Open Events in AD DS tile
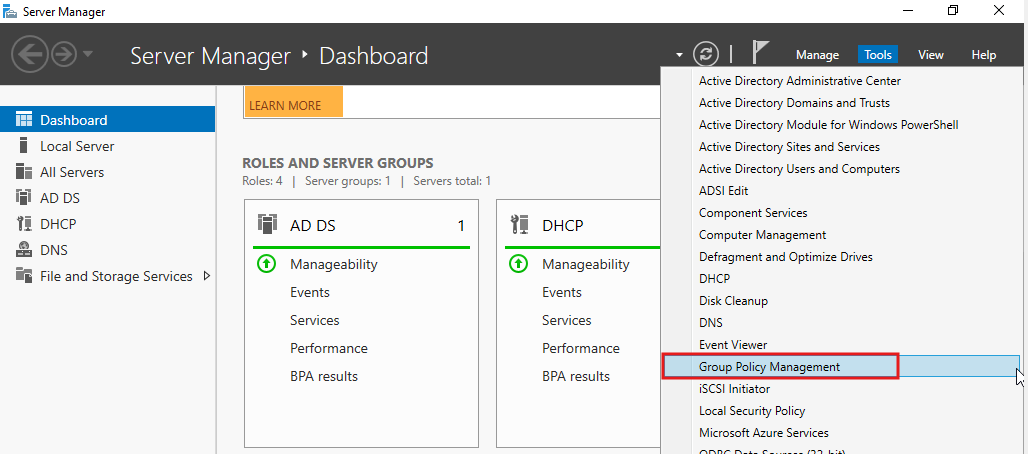Viewport: 1028px width, 454px height. pyautogui.click(x=310, y=293)
